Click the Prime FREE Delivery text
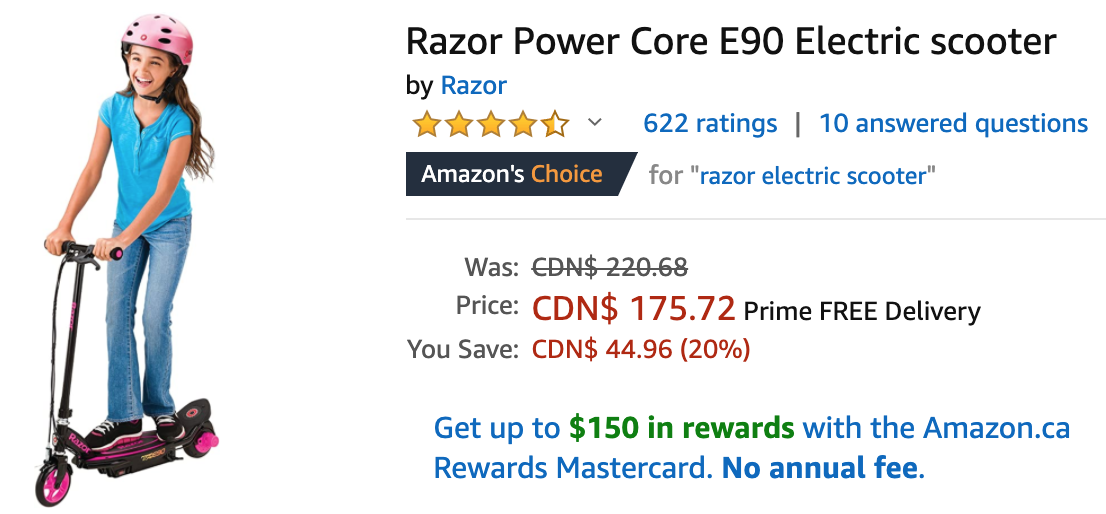This screenshot has height=514, width=1106. point(862,311)
